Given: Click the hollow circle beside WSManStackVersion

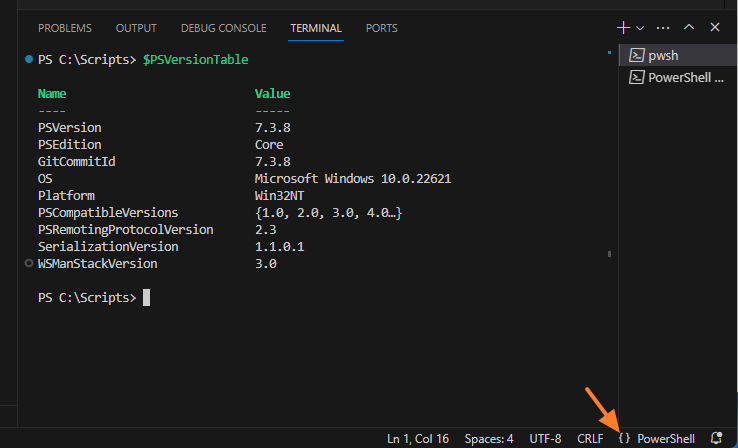Looking at the screenshot, I should pyautogui.click(x=29, y=264).
